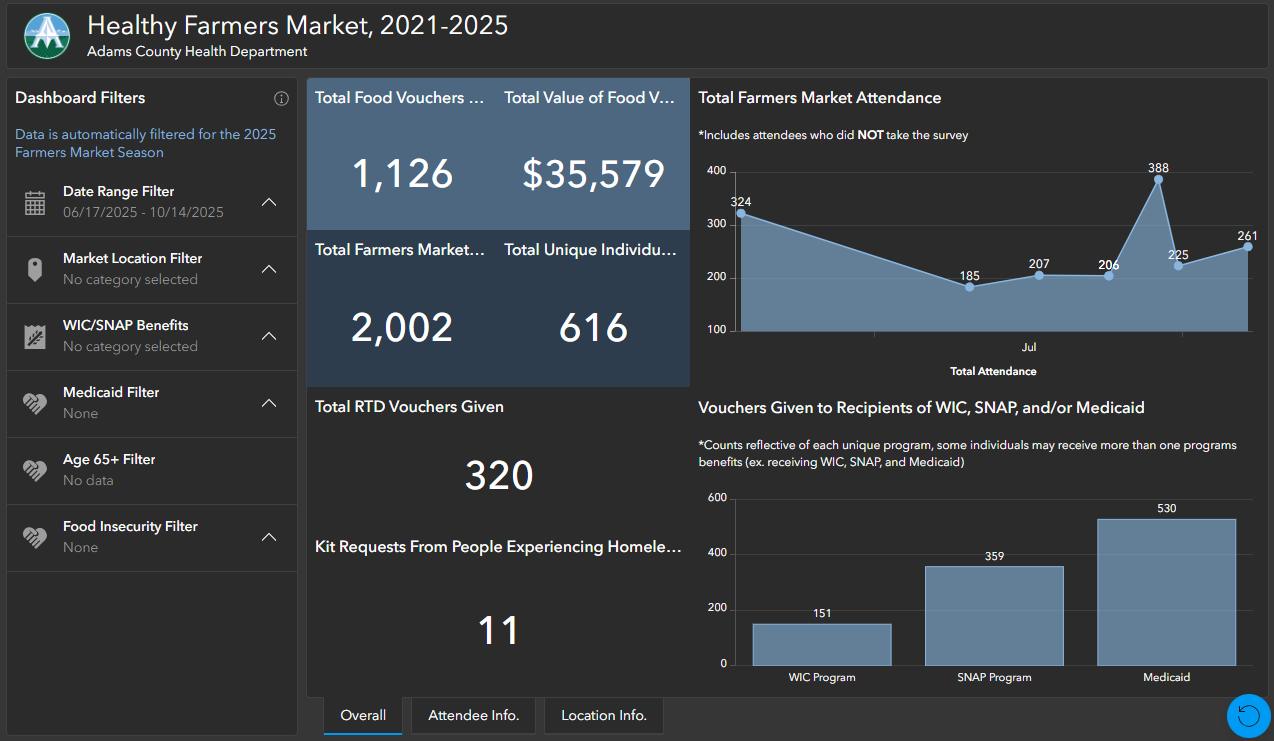The width and height of the screenshot is (1274, 741).
Task: Click the Total Food Vouchers value 1,126
Action: tap(402, 174)
